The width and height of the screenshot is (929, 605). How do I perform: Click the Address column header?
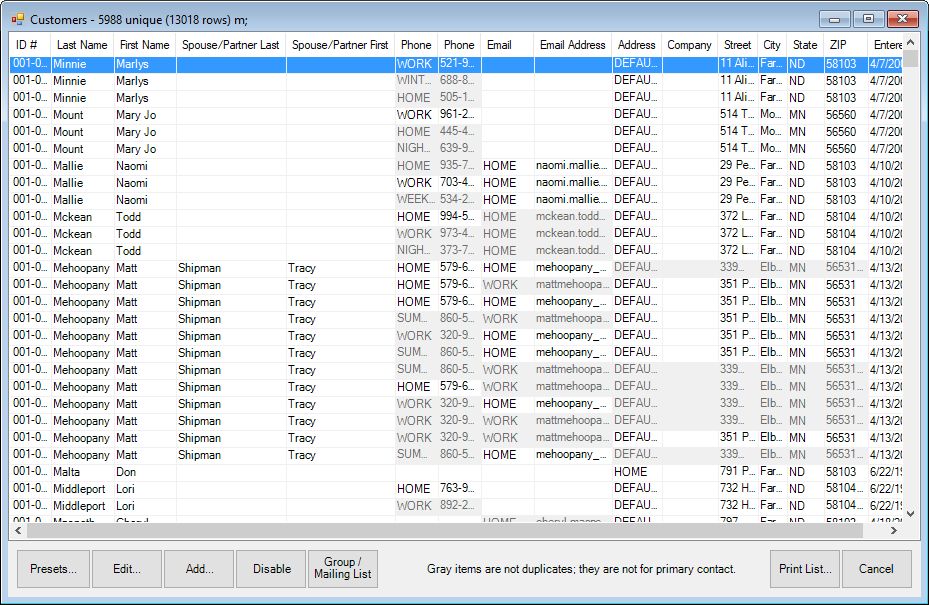(637, 45)
